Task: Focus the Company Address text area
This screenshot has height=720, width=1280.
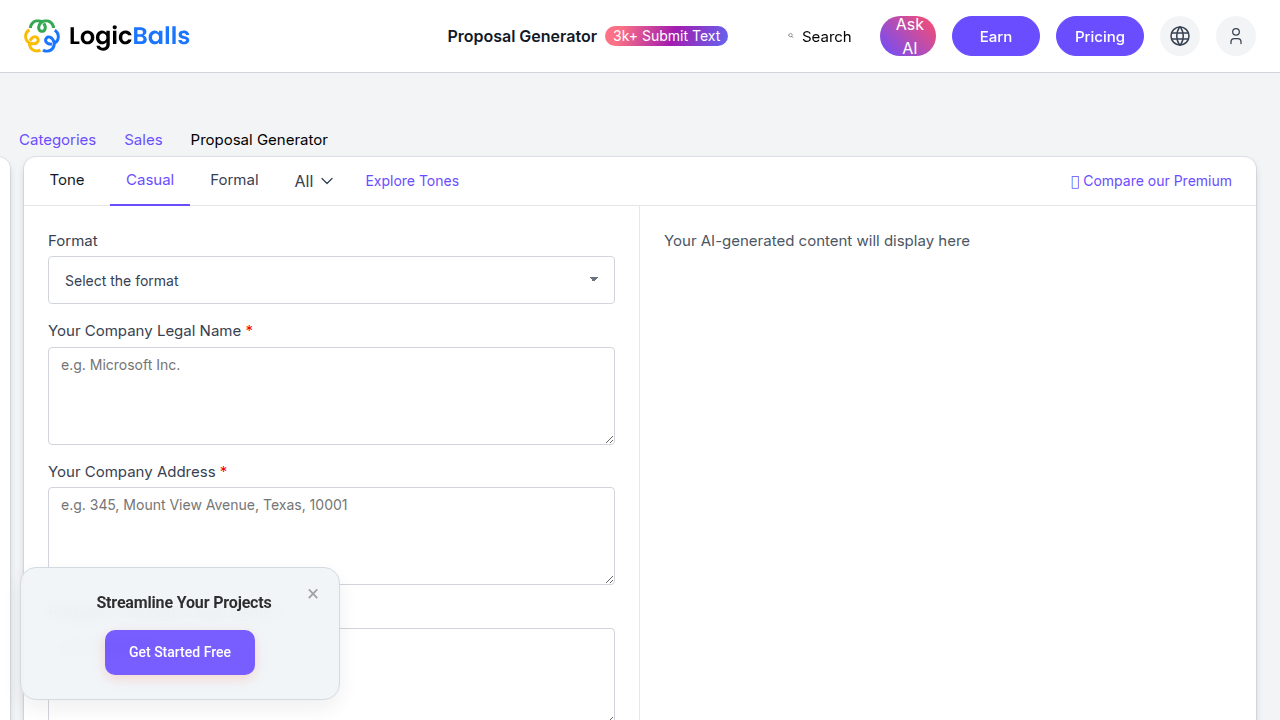Action: pos(331,536)
